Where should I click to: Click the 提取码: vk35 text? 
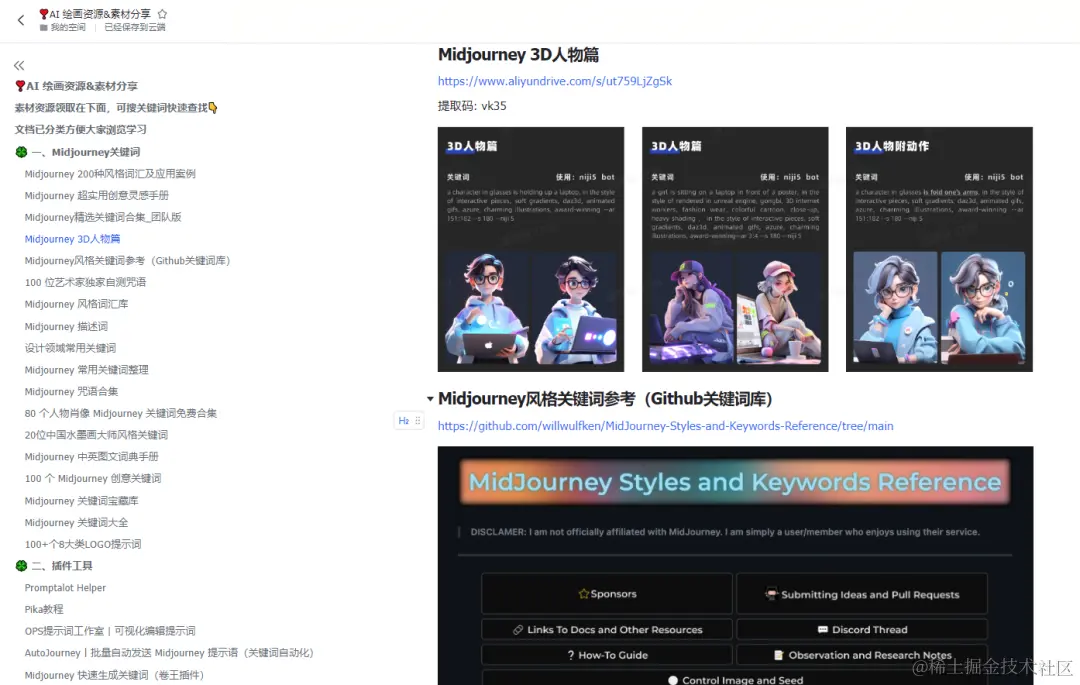point(472,106)
